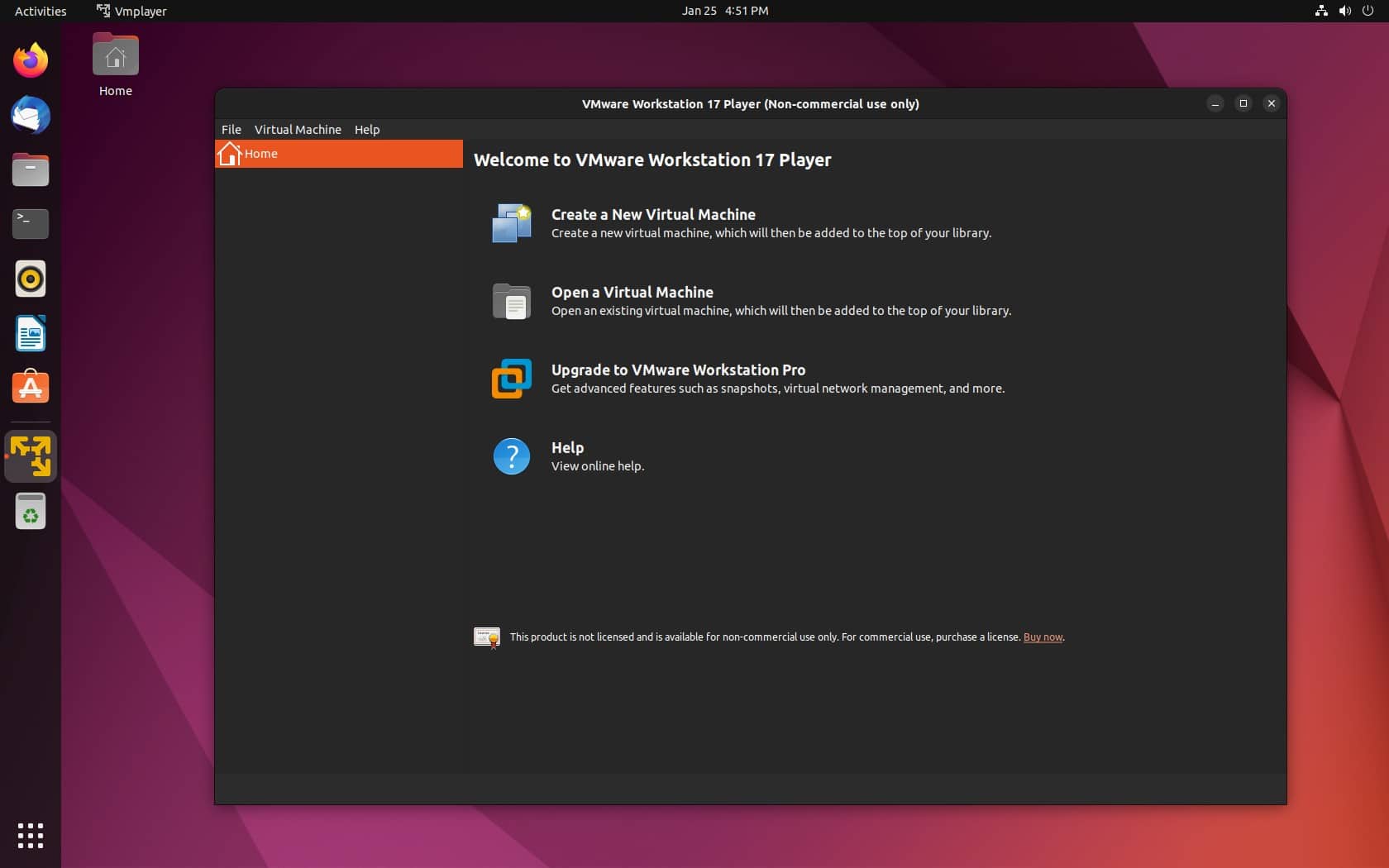The width and height of the screenshot is (1389, 868).
Task: Open Ubuntu Software from the dock
Action: (x=30, y=387)
